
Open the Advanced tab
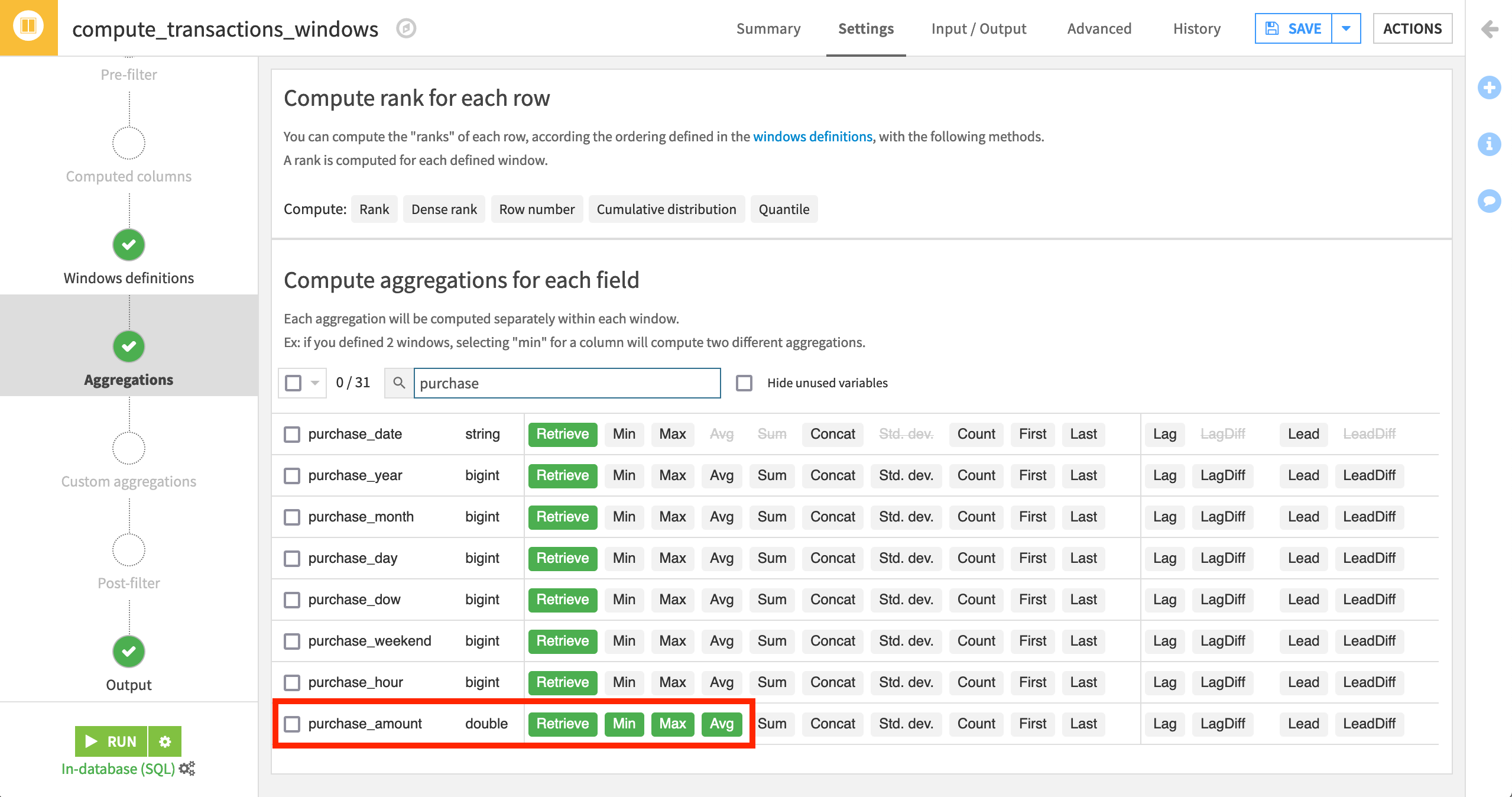1099,28
